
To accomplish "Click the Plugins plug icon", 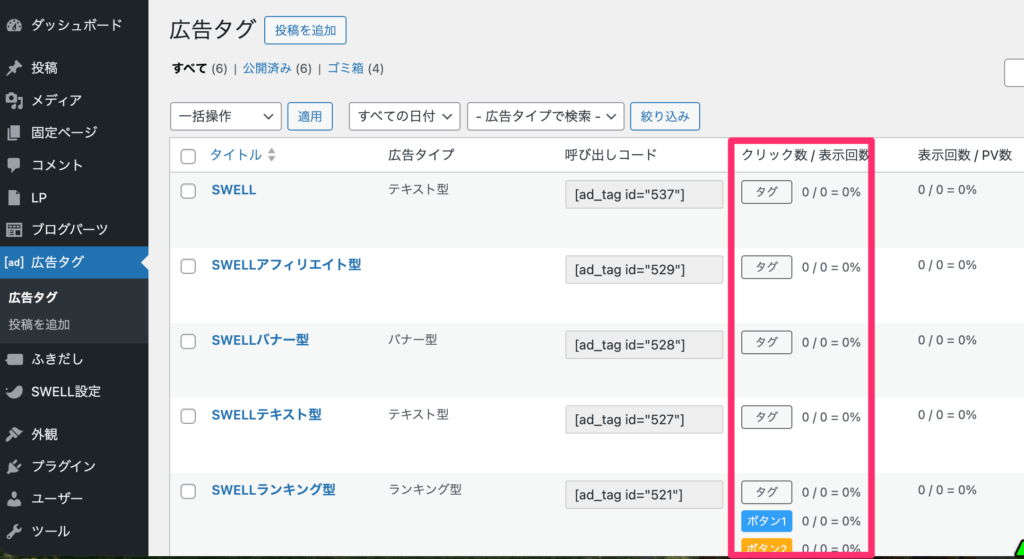I will pyautogui.click(x=14, y=466).
